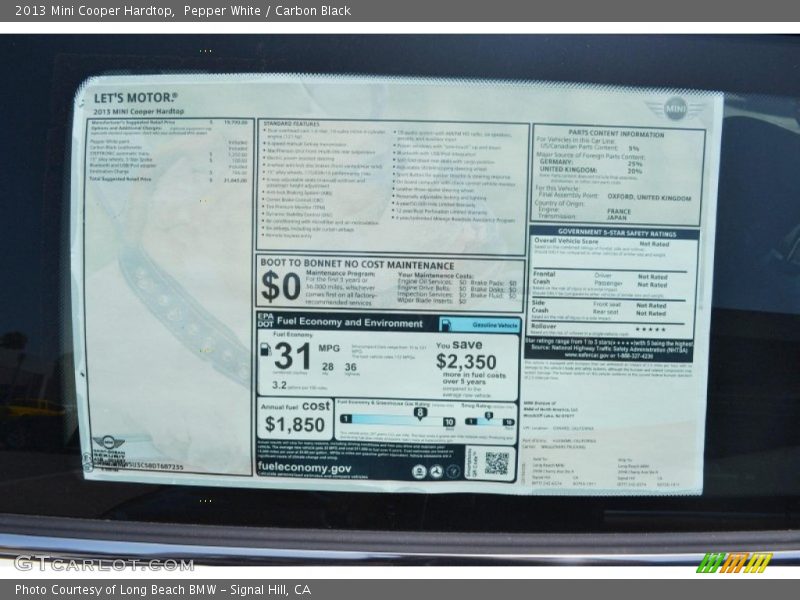This screenshot has height=600, width=800.
Task: Click the large $0 maintenance cost
Action: 281,286
